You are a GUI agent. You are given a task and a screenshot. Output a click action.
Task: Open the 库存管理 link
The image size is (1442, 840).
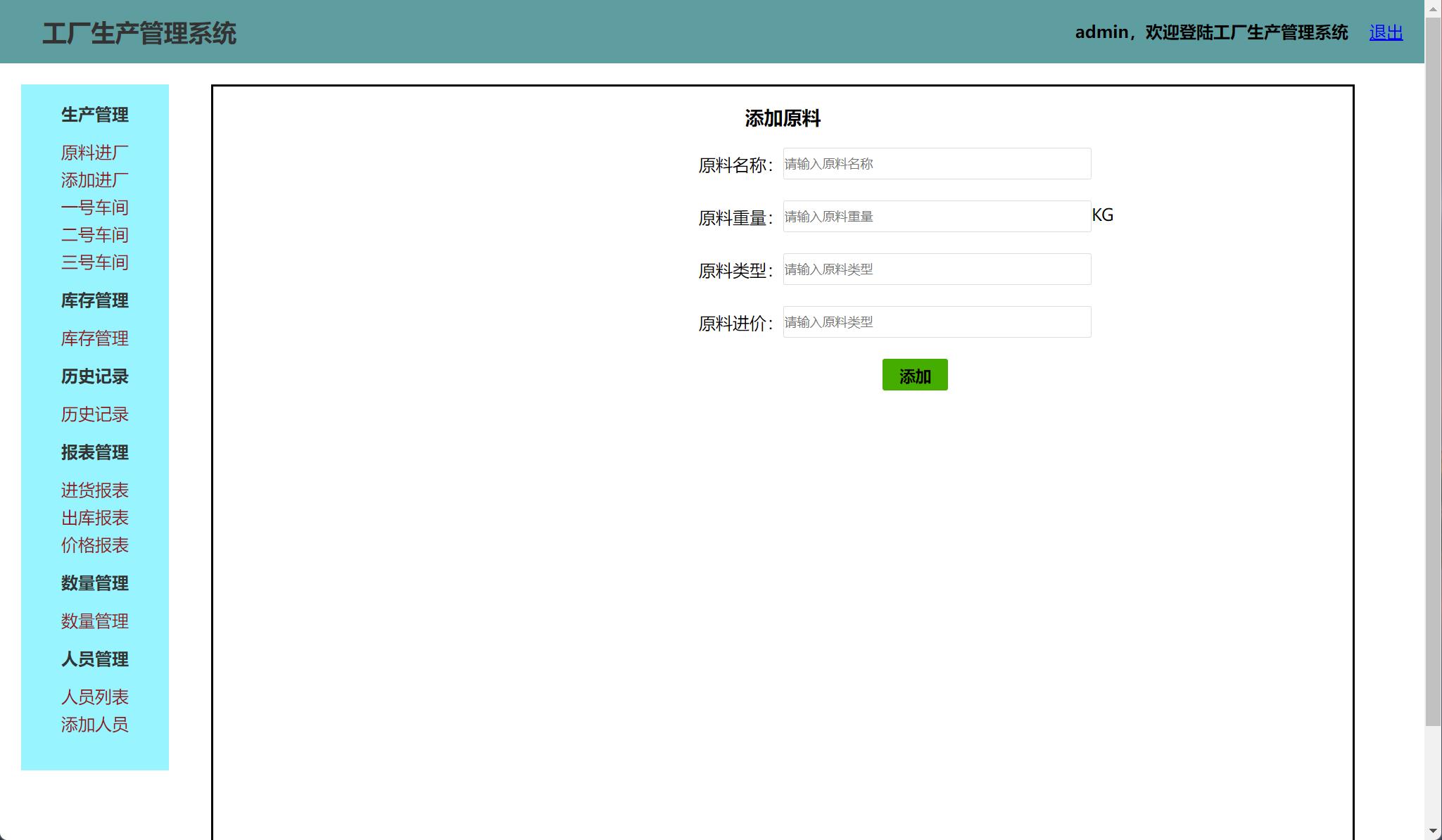94,338
